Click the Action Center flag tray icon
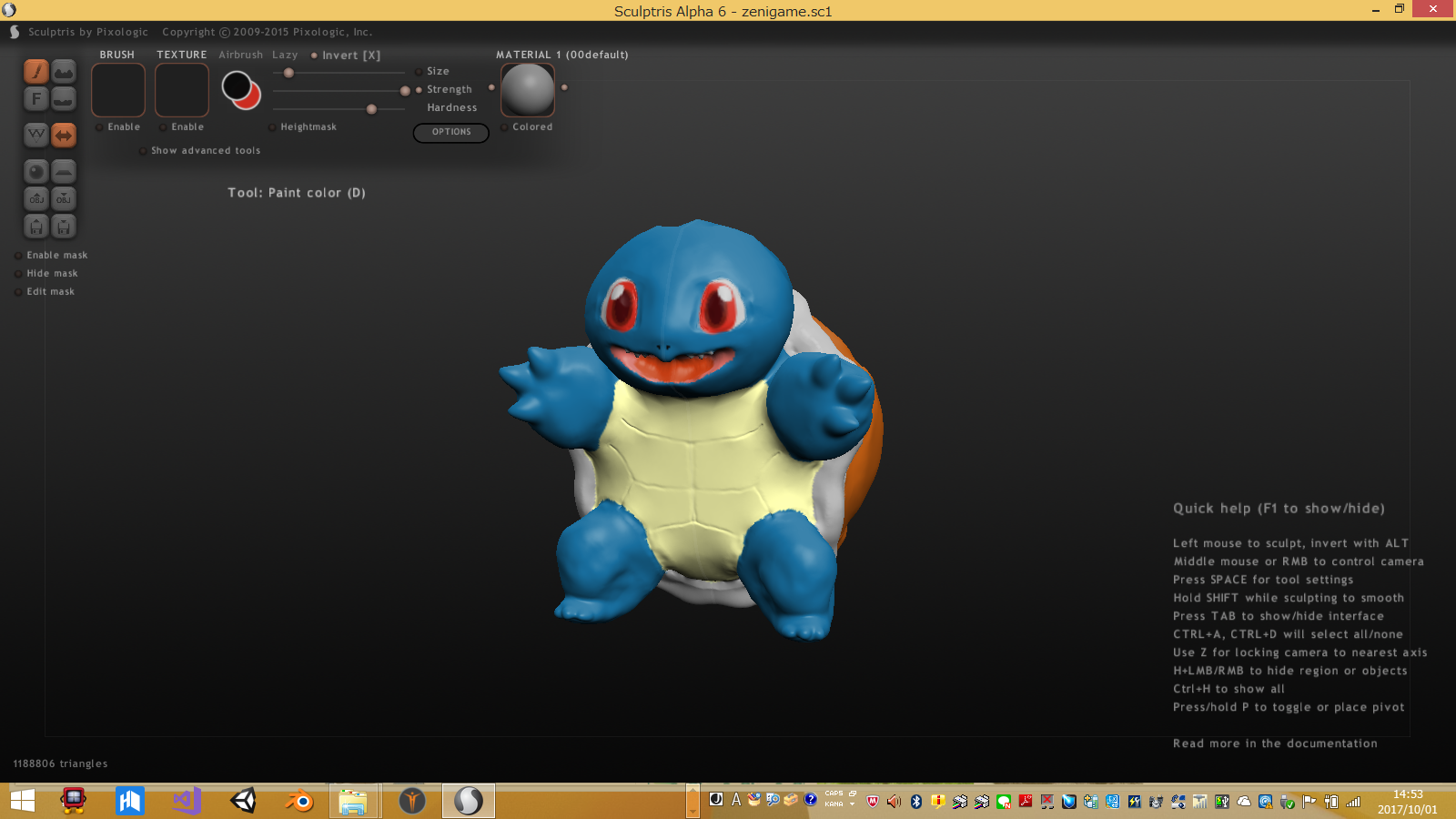 1309,802
